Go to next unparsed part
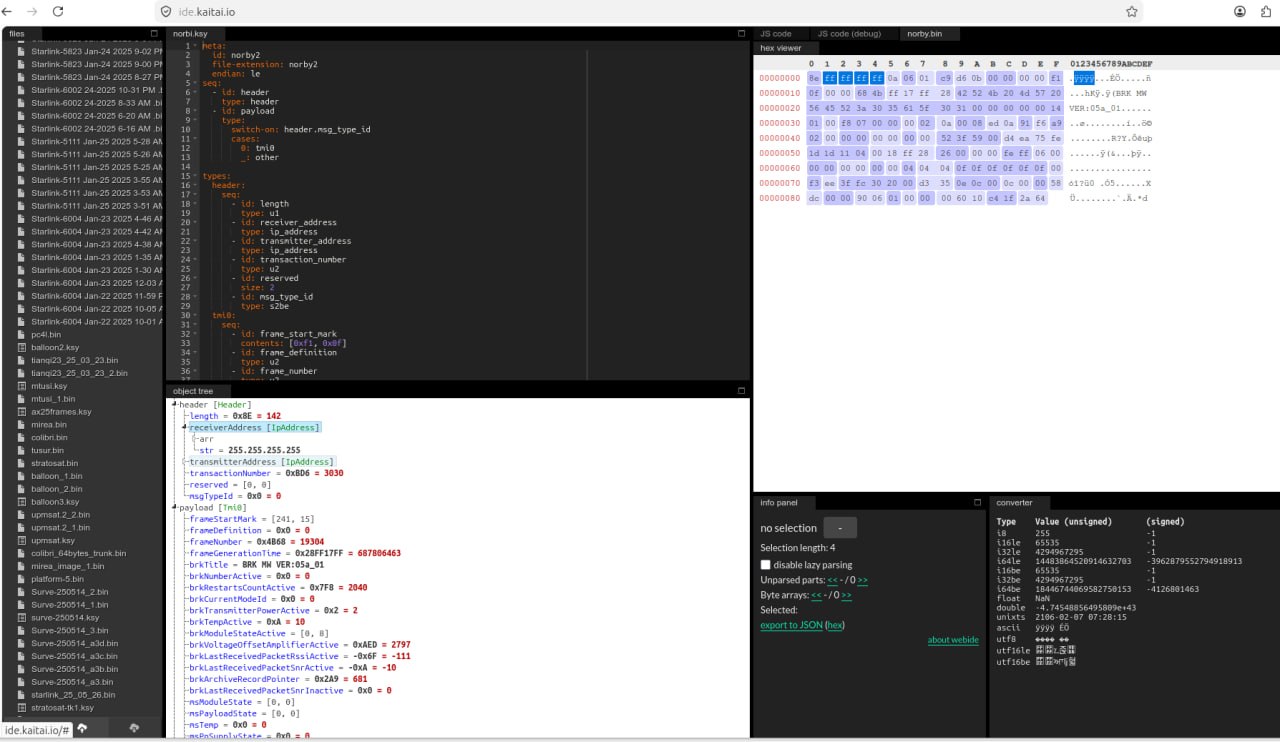This screenshot has width=1280, height=742. coord(862,580)
